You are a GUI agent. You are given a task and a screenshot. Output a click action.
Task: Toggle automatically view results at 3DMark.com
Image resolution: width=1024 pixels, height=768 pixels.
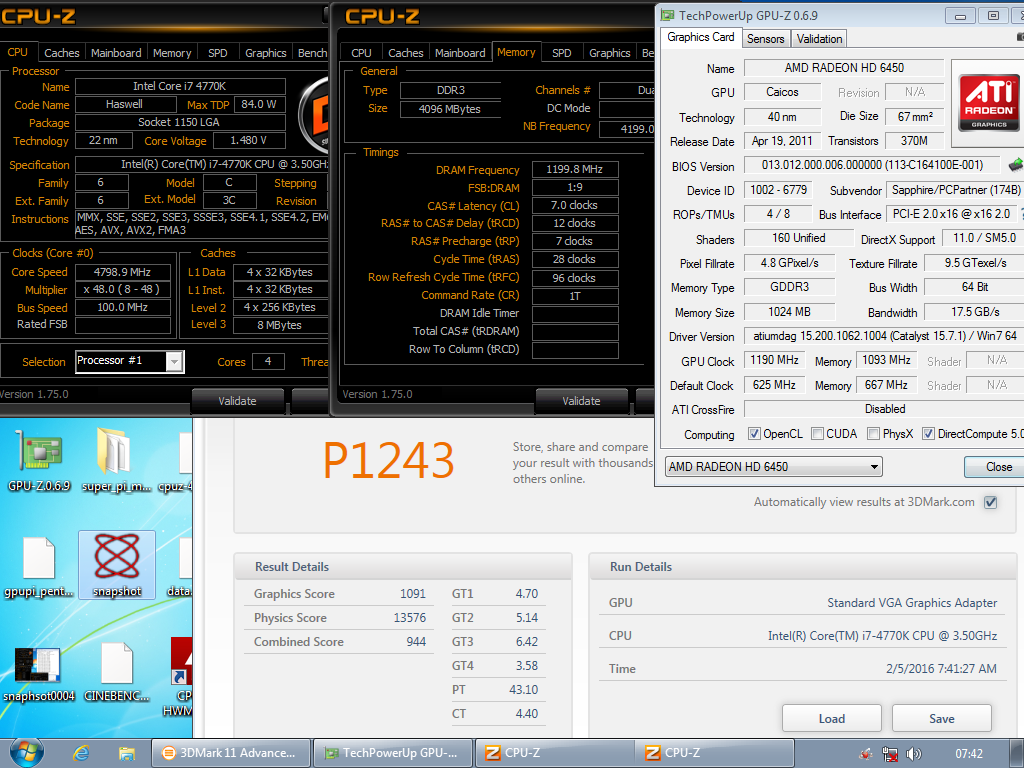[990, 502]
